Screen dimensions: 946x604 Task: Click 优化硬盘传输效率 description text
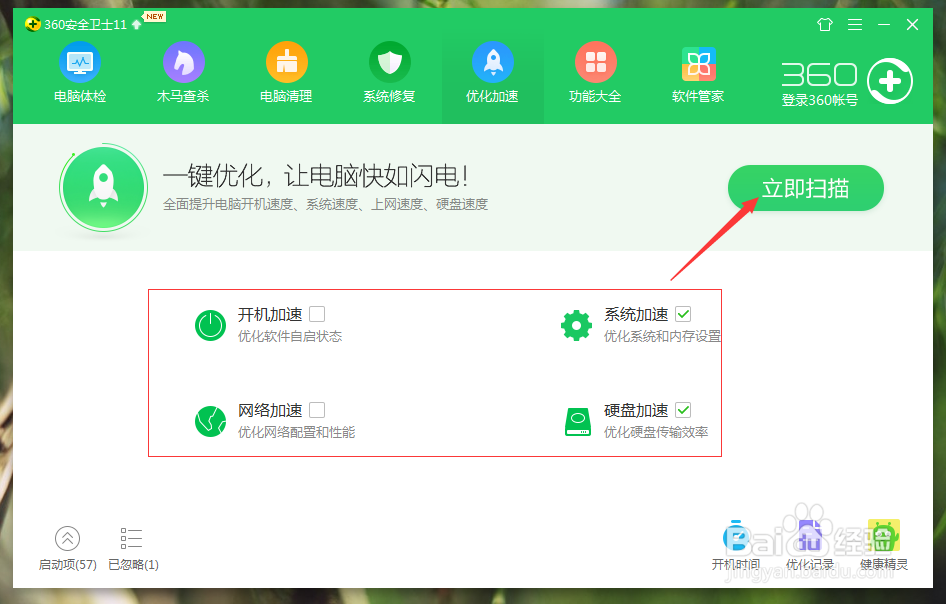tap(656, 432)
